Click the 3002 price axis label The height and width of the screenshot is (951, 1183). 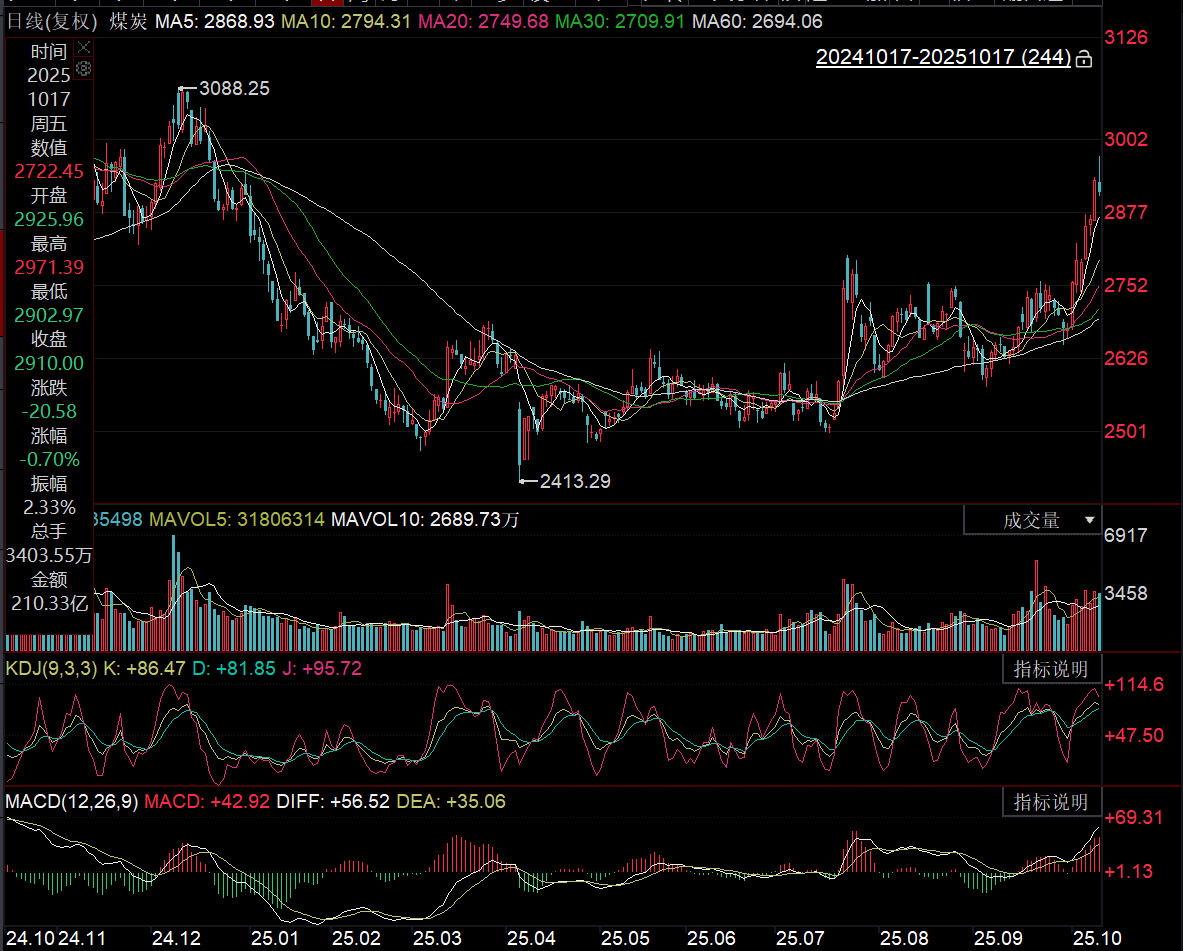pyautogui.click(x=1125, y=139)
